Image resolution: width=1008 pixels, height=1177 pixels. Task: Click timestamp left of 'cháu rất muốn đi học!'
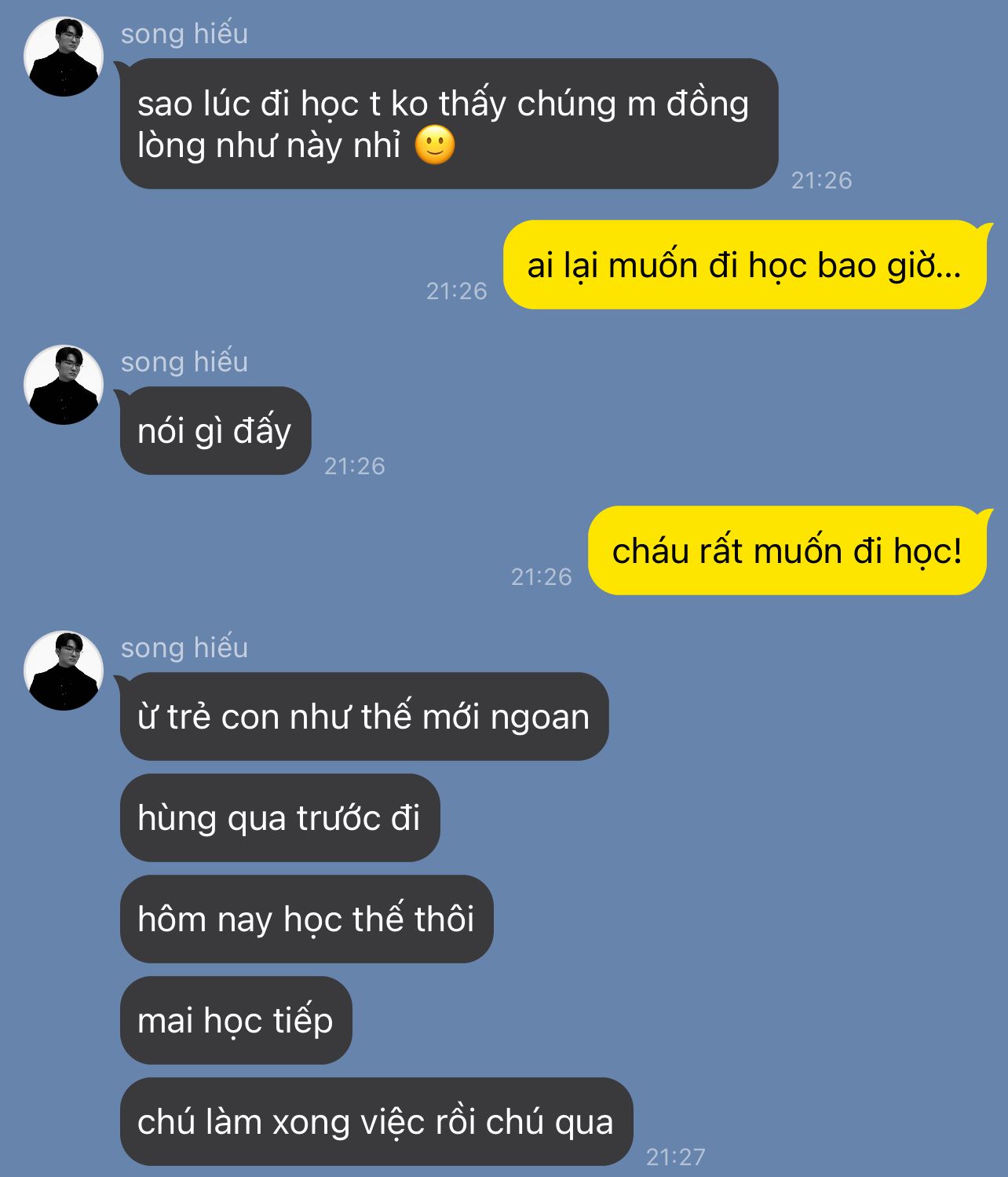tap(541, 577)
